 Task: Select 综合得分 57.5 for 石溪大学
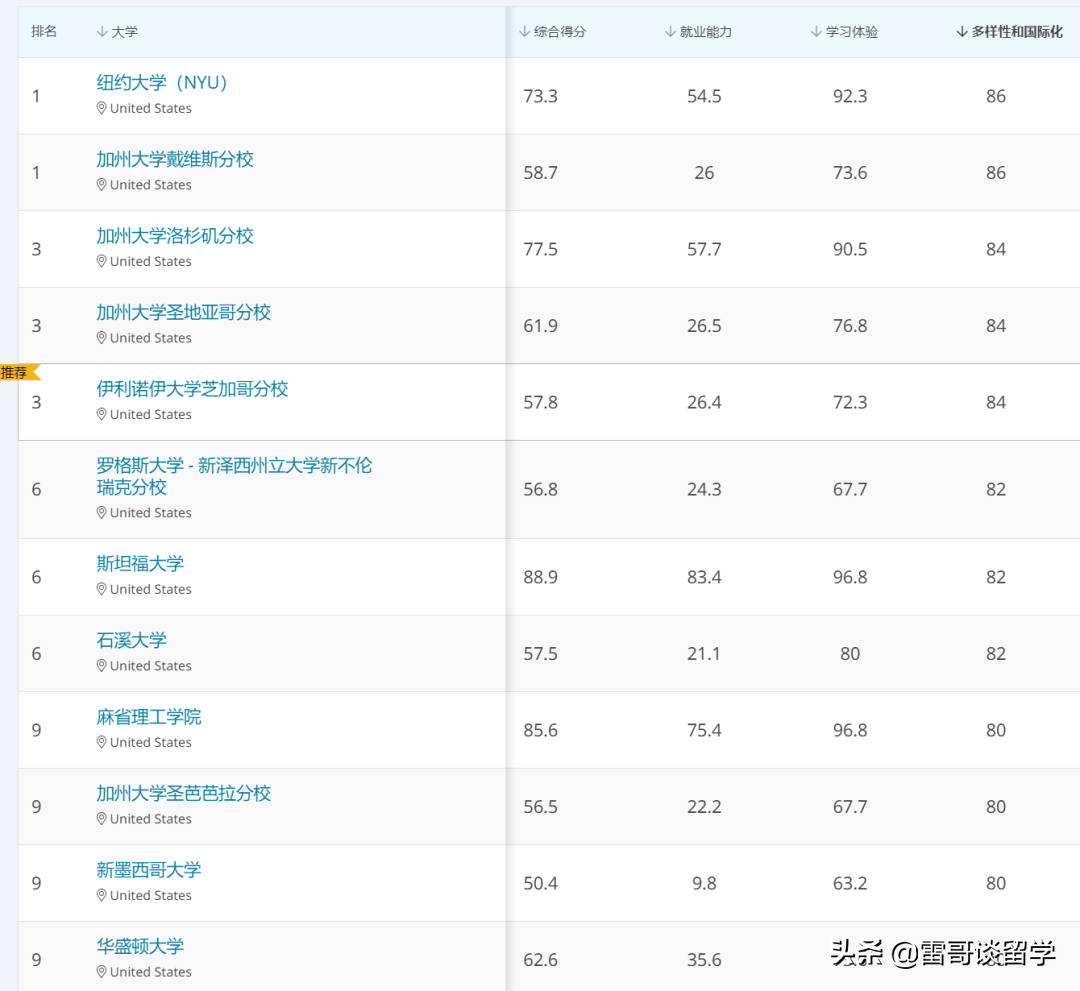(540, 653)
